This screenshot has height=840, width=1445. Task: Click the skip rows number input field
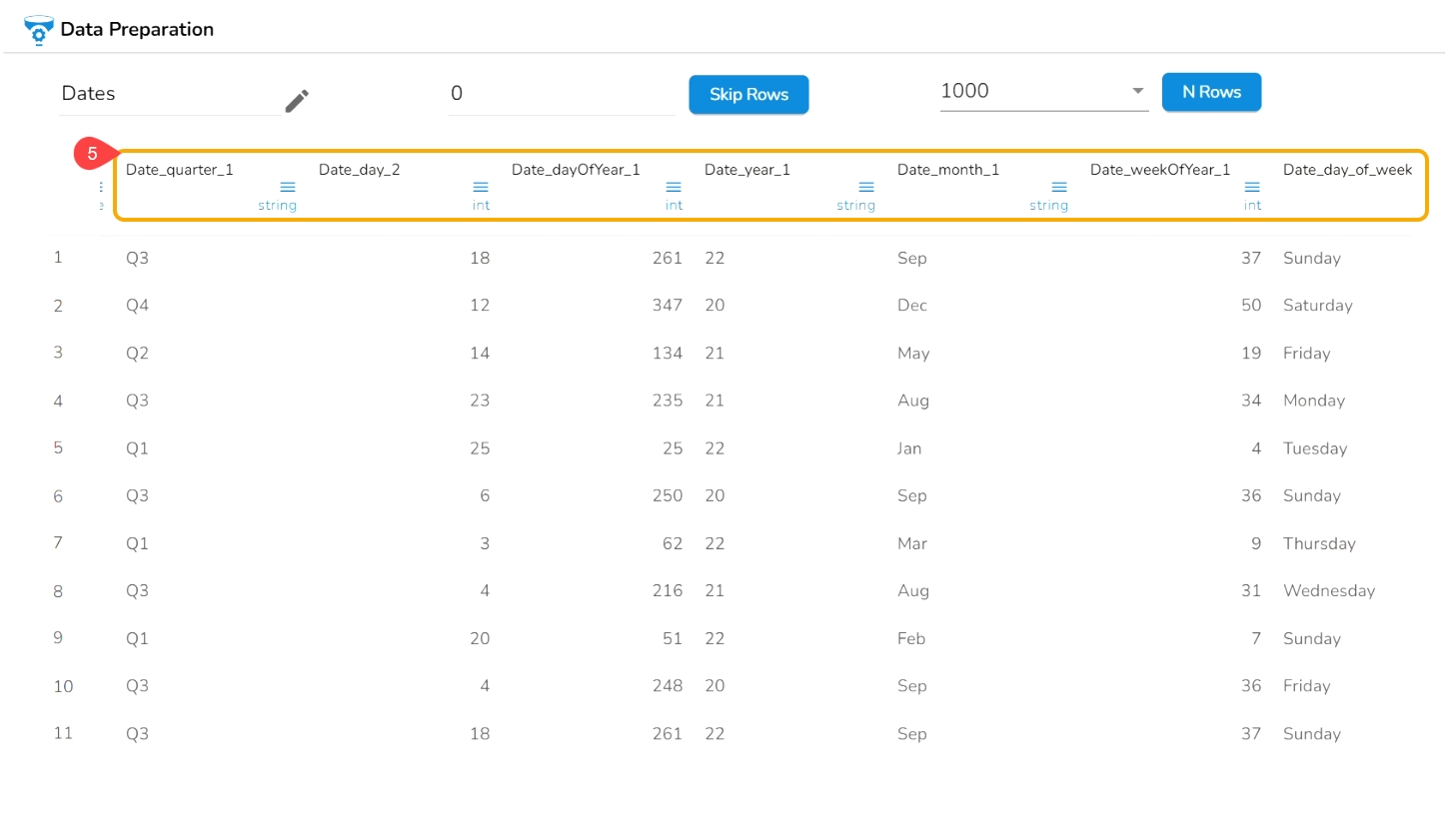[x=560, y=94]
